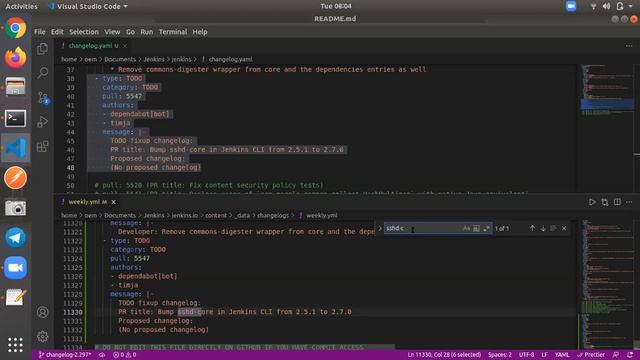Expand the Replace field chevron in find widget

(x=380, y=228)
